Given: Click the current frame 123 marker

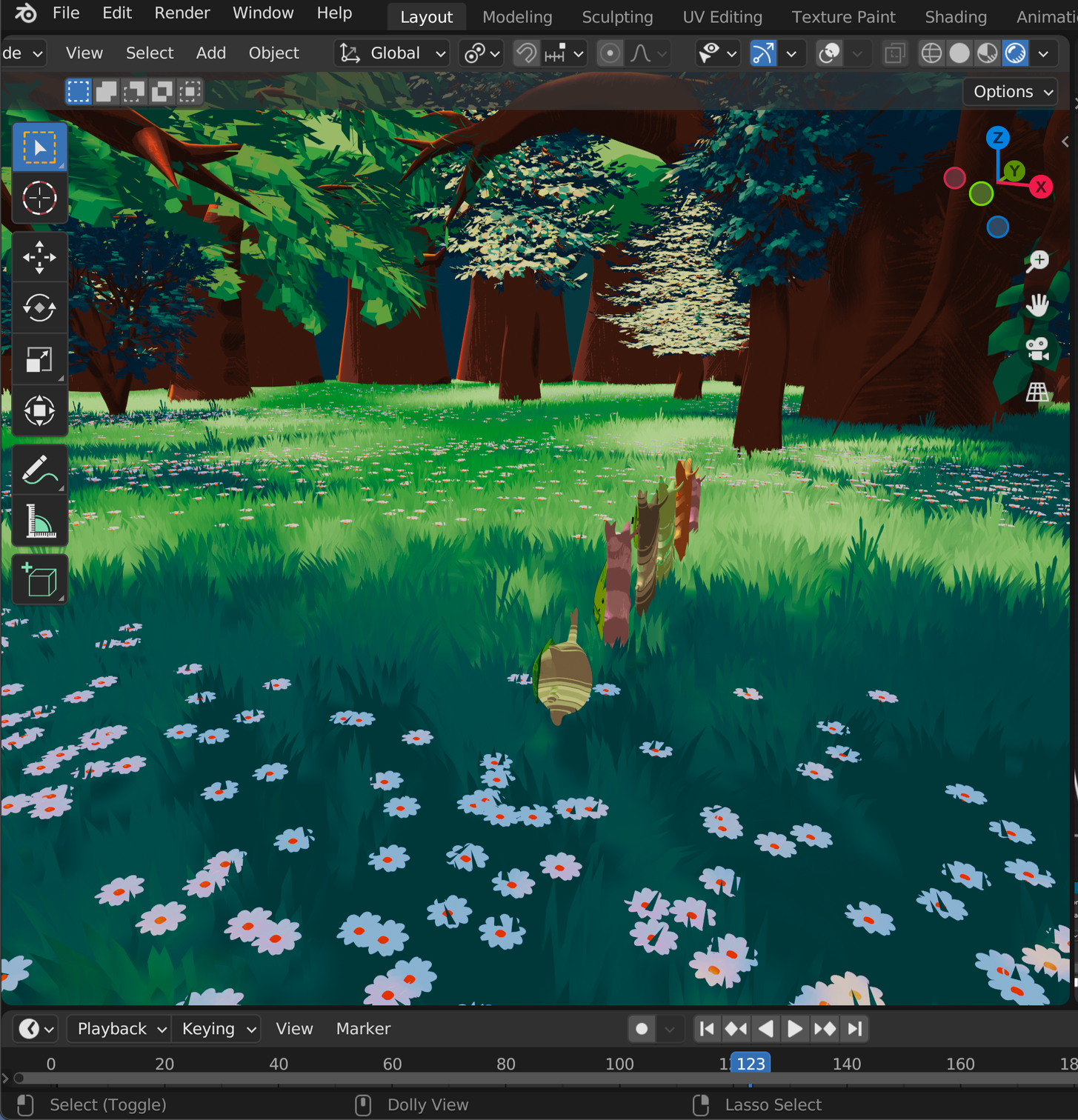Looking at the screenshot, I should click(751, 1064).
